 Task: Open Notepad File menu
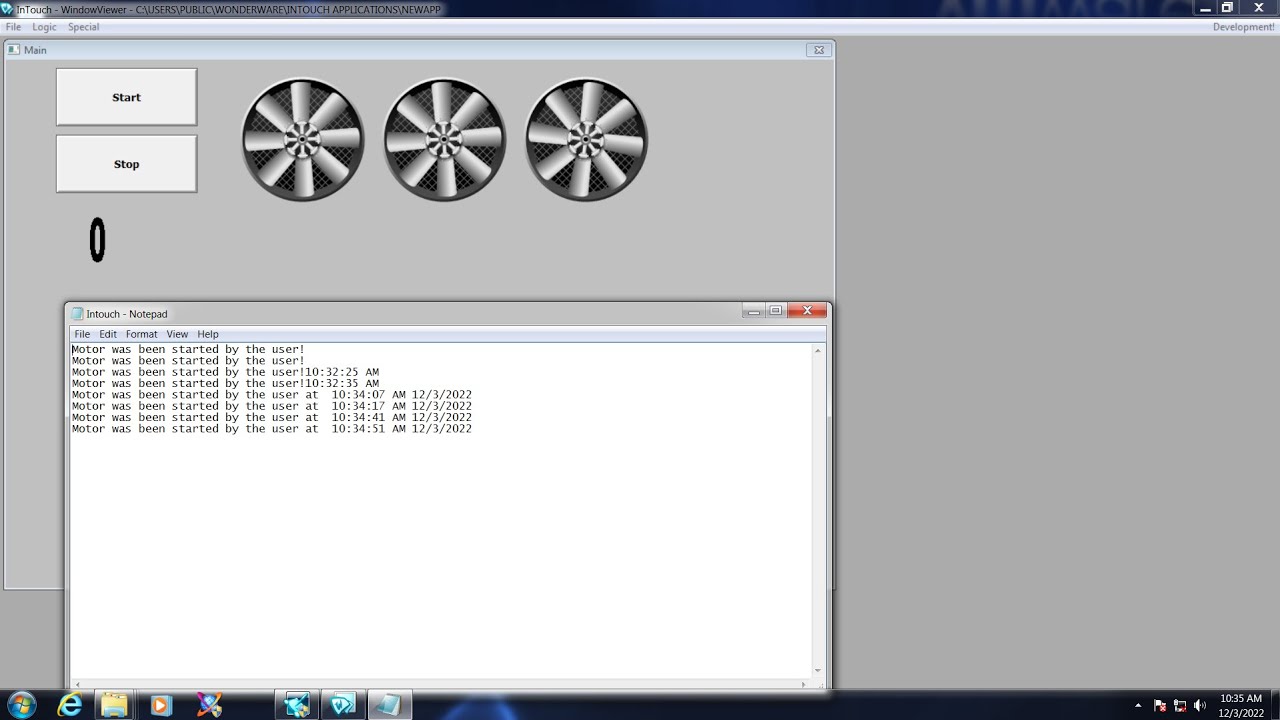[x=82, y=334]
